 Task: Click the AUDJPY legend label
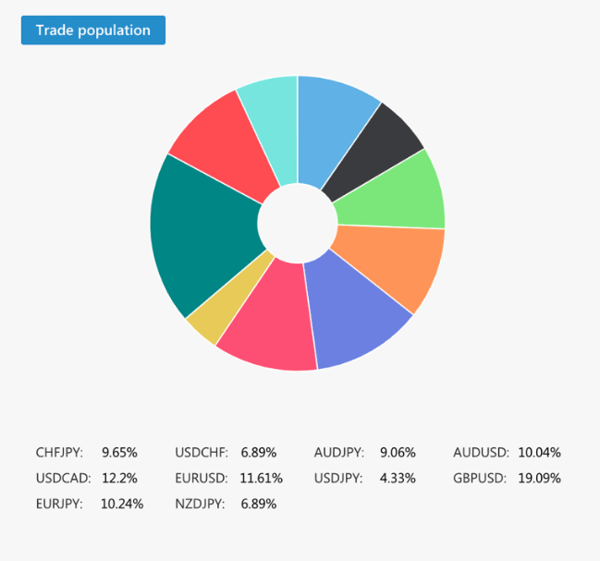339,453
